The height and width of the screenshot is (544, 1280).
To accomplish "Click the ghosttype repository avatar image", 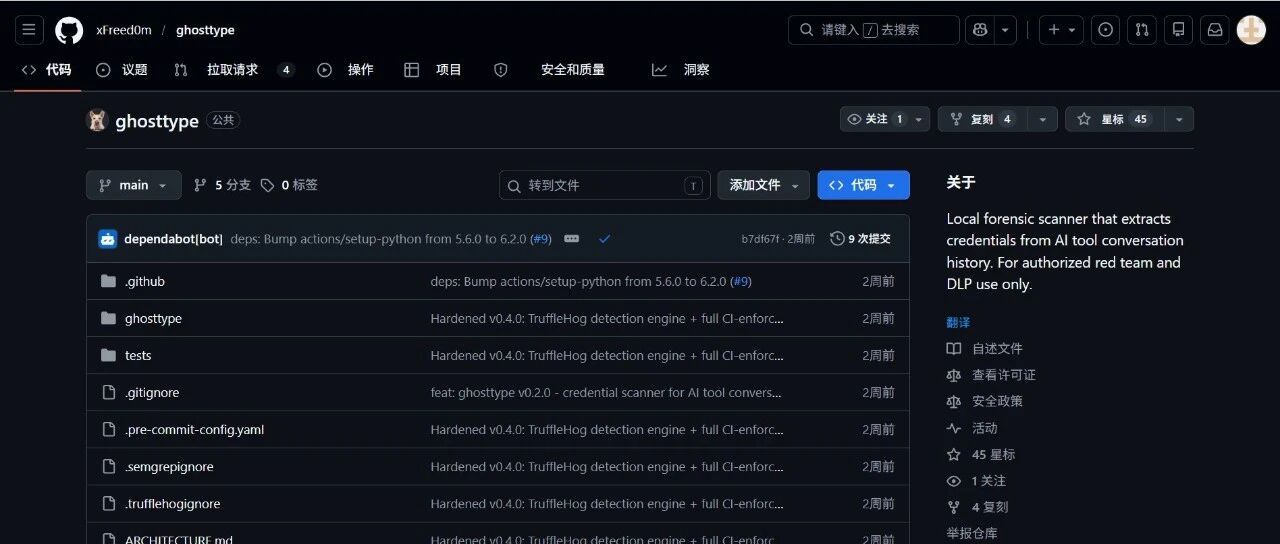I will (x=97, y=121).
